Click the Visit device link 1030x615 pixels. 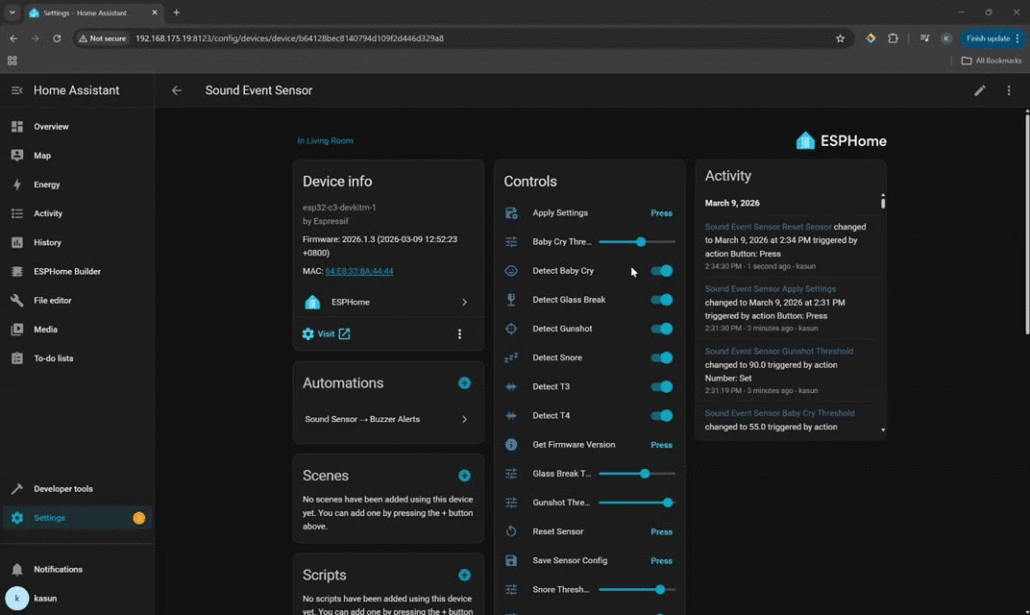(x=327, y=334)
